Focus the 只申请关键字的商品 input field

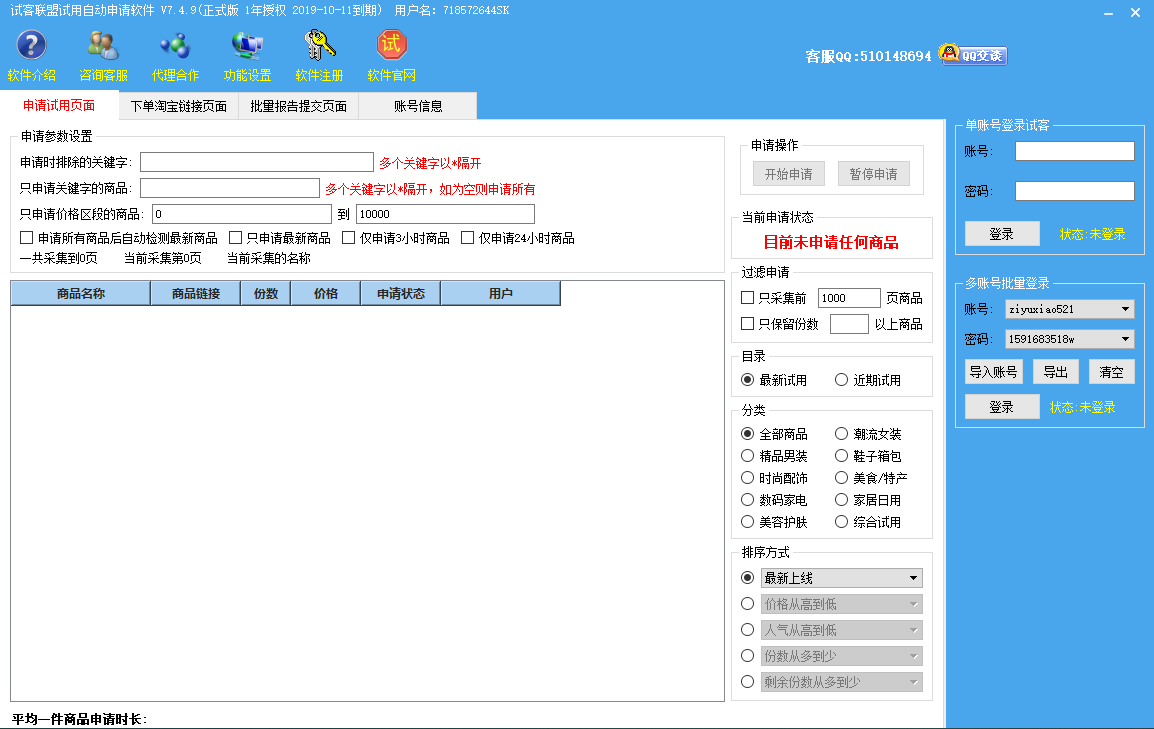tap(230, 188)
